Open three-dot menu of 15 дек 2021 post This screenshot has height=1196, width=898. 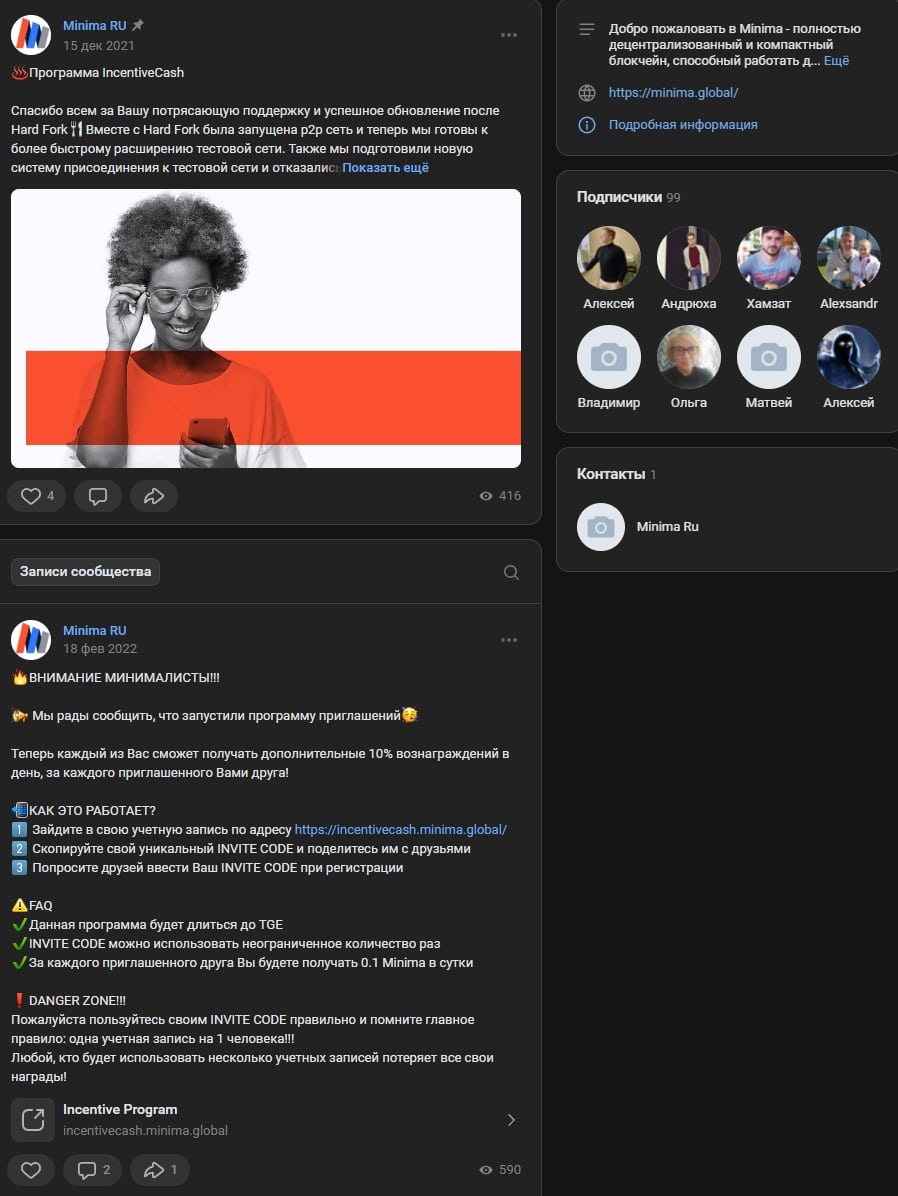pyautogui.click(x=509, y=35)
